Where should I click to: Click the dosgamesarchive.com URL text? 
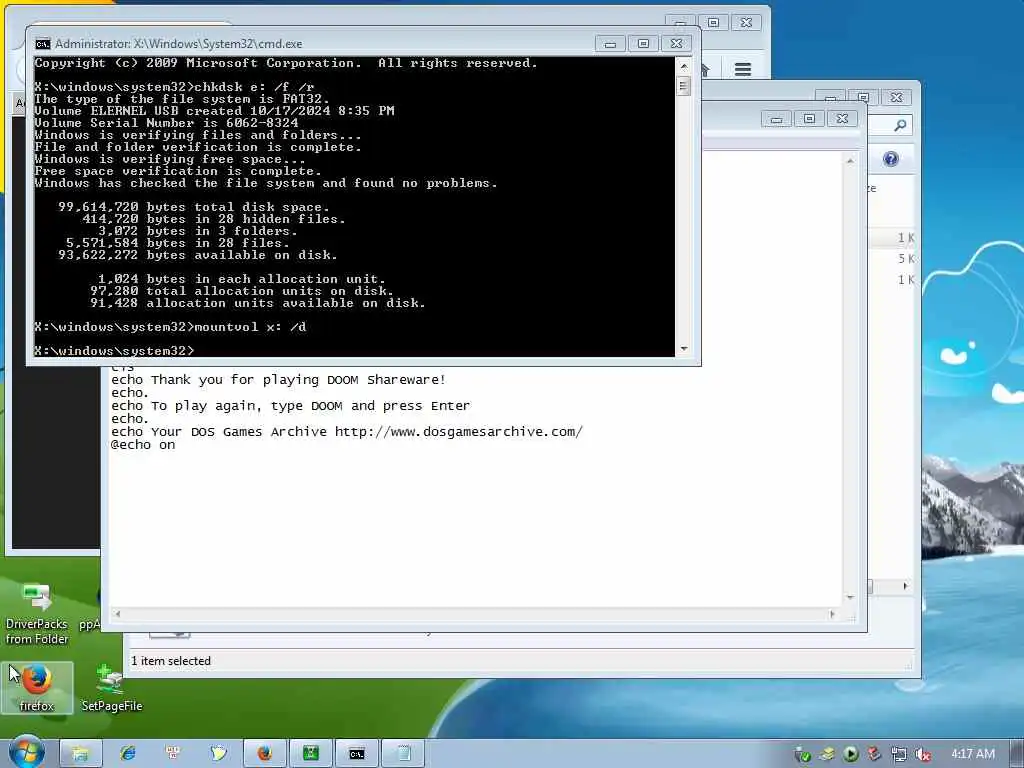pyautogui.click(x=458, y=432)
